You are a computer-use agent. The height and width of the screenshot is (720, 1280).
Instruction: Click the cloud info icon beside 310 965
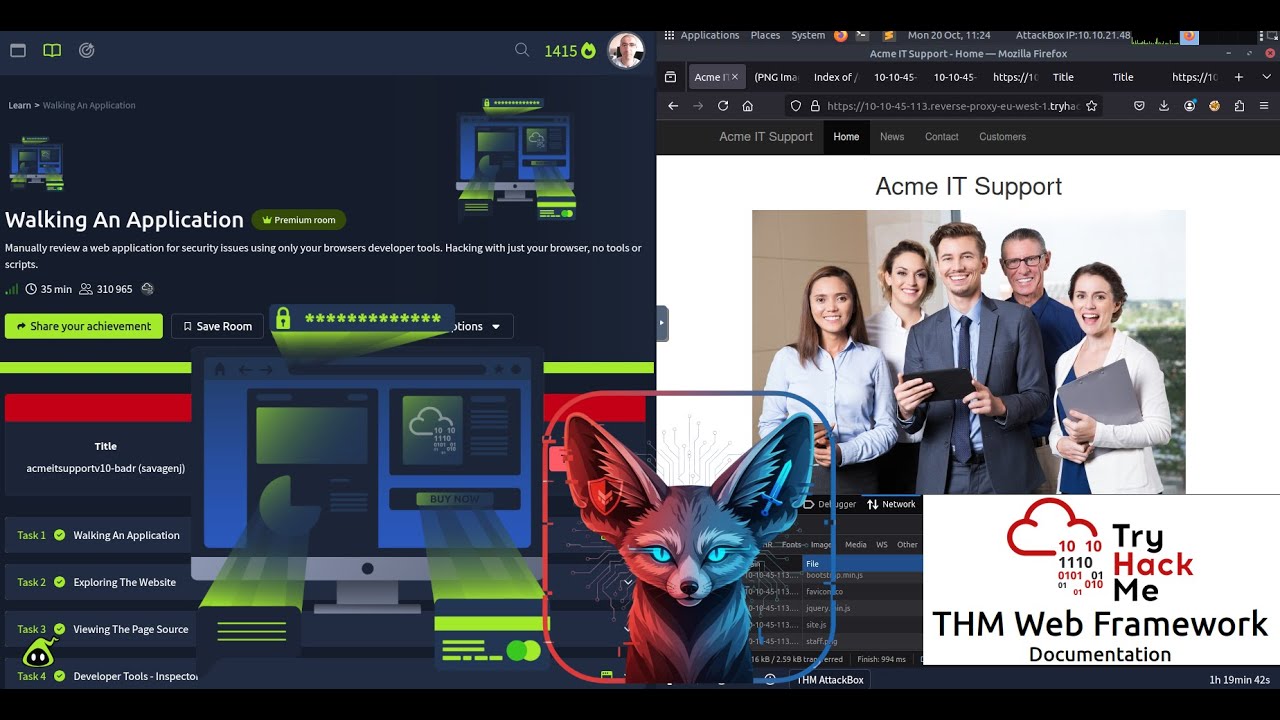(x=148, y=289)
